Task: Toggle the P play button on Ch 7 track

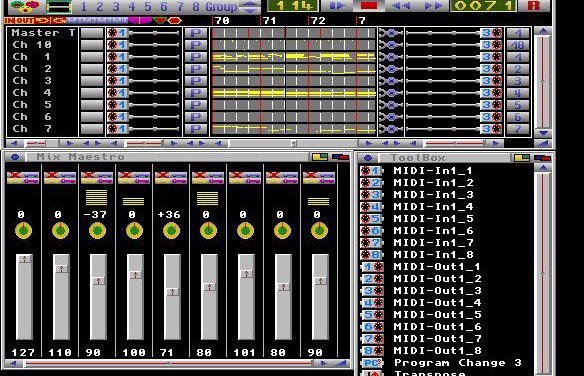Action: coord(196,129)
